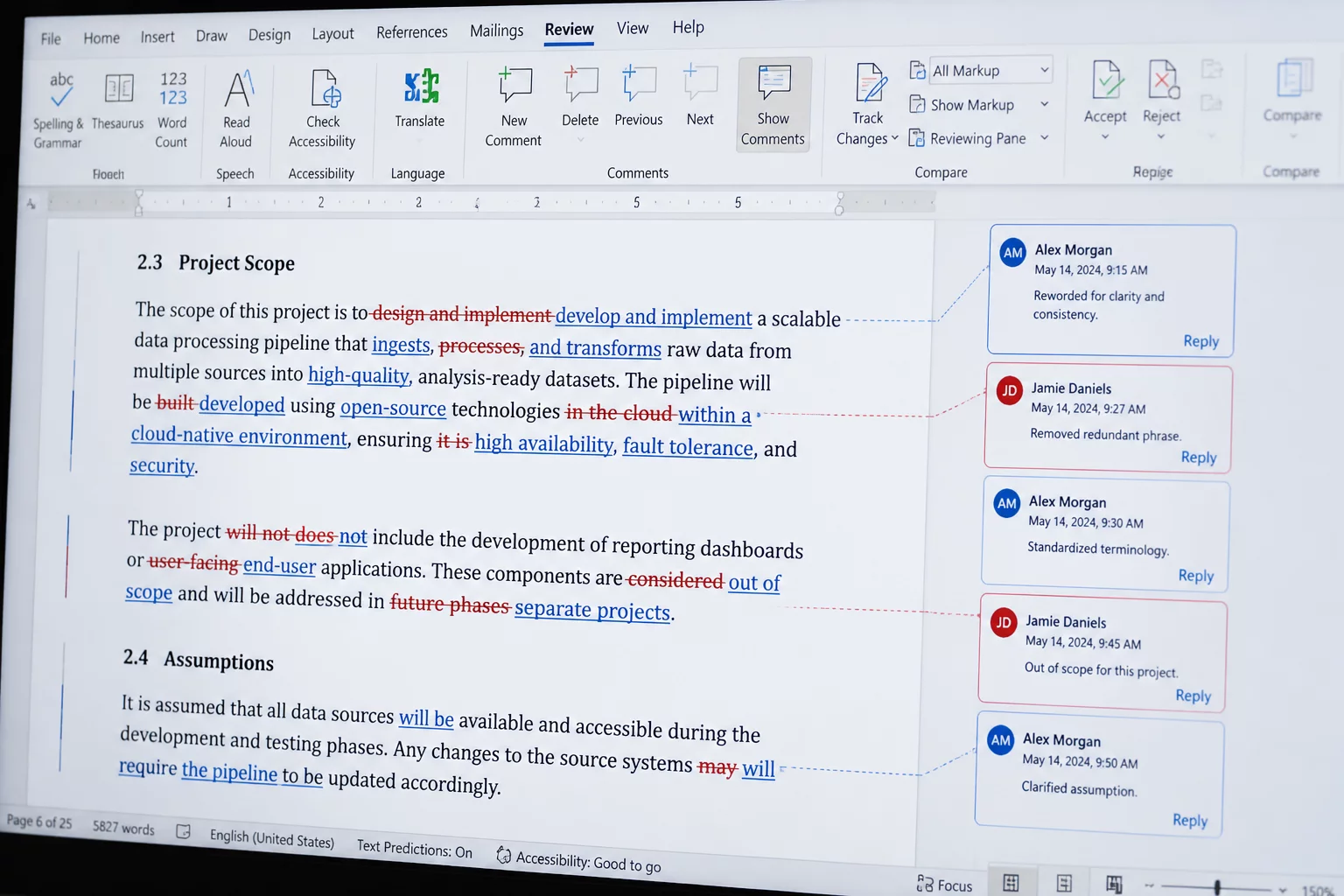Reply to 'Clarified assumption' comment

(1190, 820)
